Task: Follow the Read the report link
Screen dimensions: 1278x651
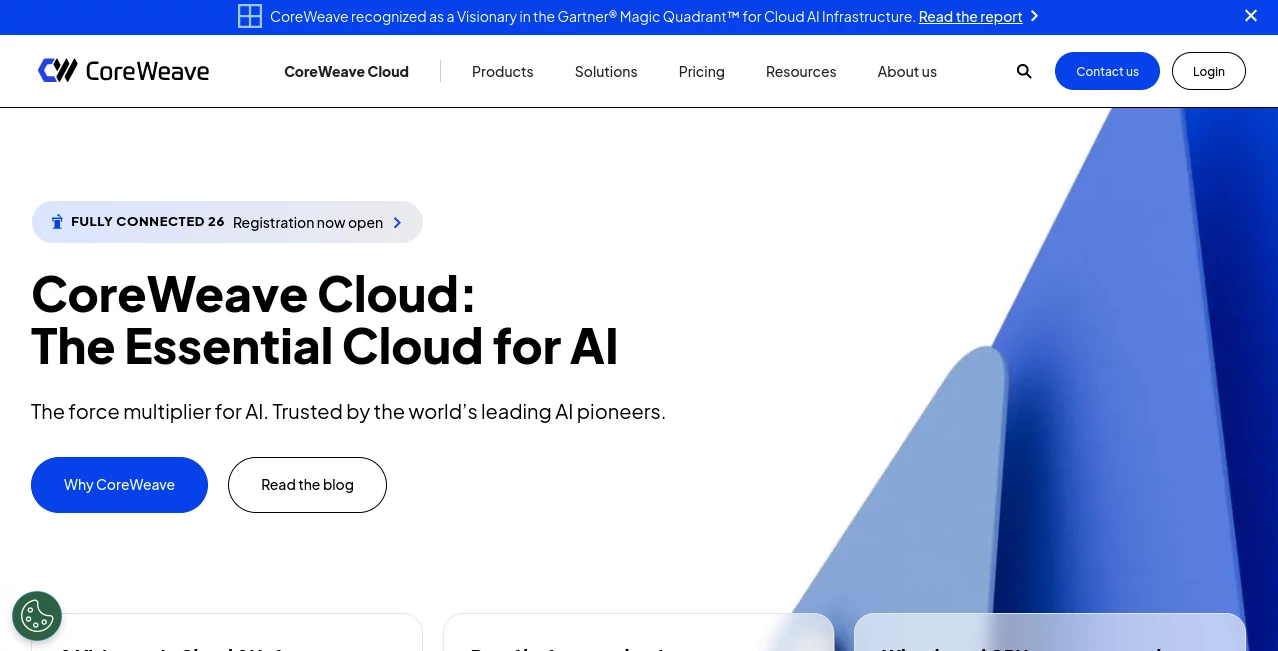Action: 970,16
